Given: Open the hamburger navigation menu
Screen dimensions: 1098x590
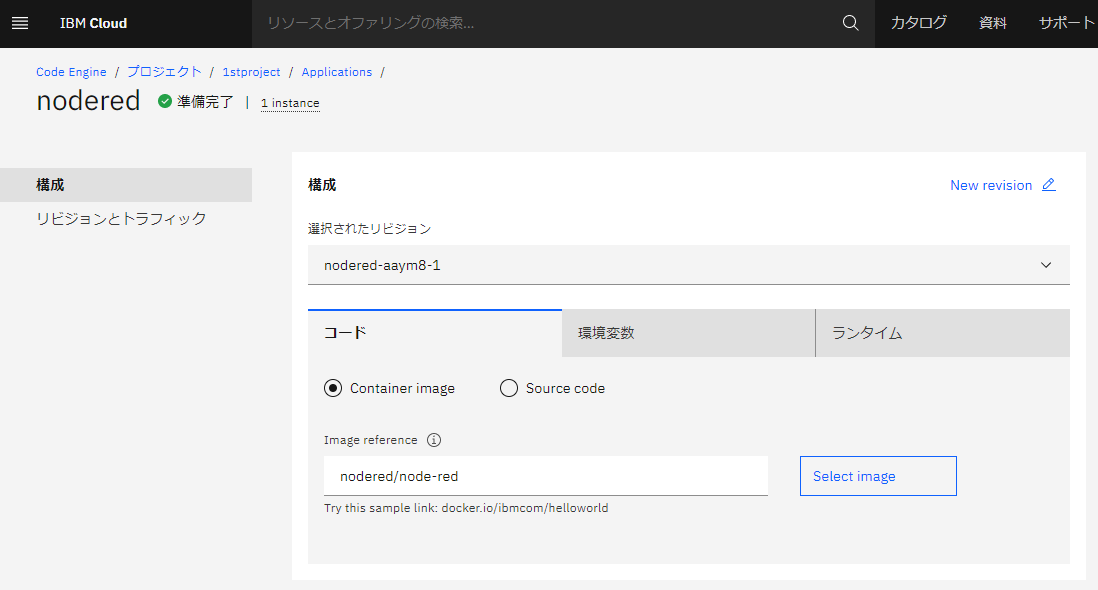Looking at the screenshot, I should 20,23.
